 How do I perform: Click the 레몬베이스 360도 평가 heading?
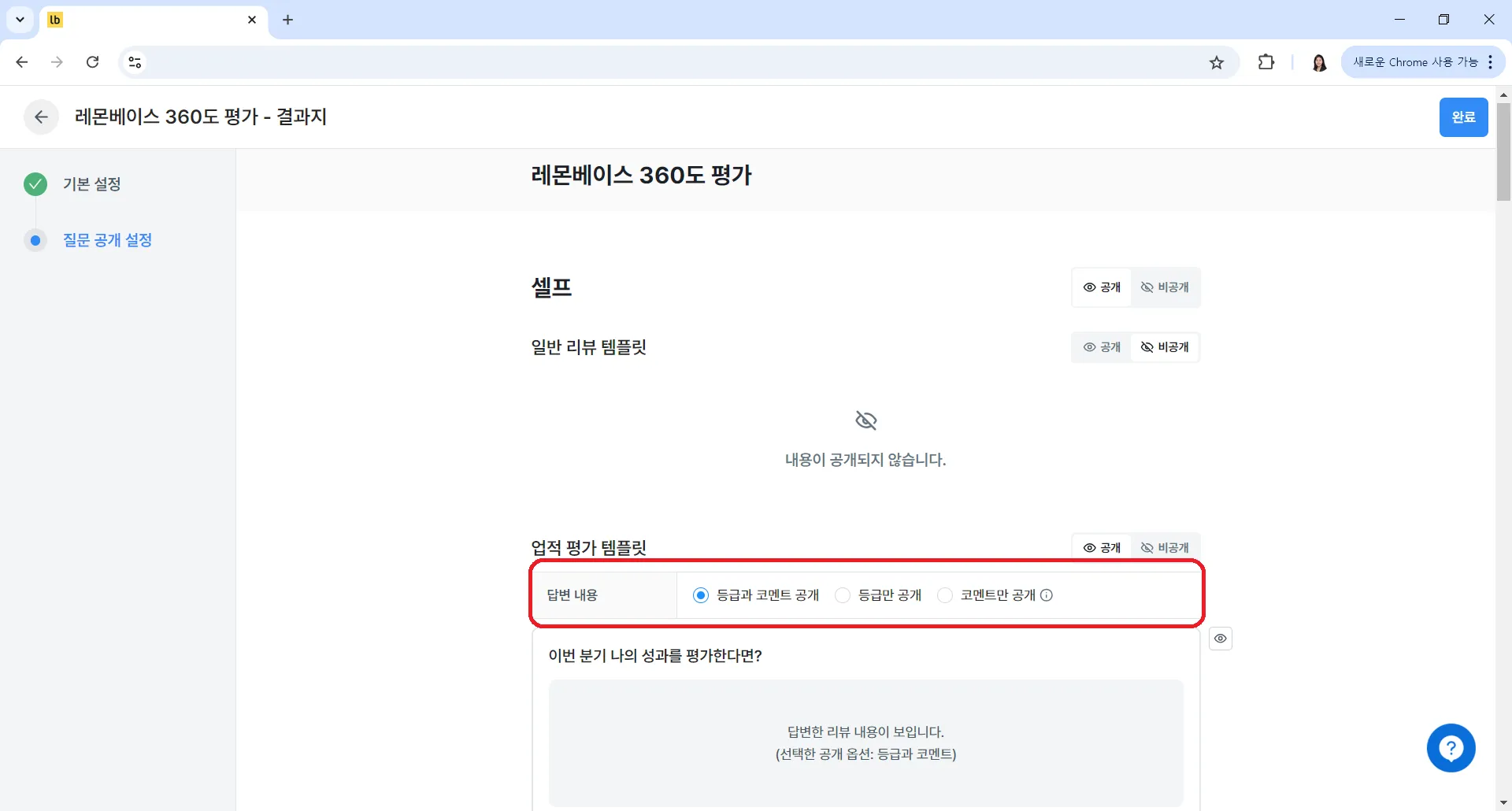coord(641,175)
